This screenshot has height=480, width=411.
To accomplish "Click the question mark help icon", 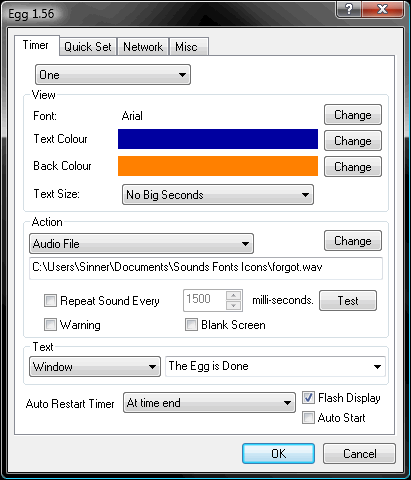I will tap(349, 9).
